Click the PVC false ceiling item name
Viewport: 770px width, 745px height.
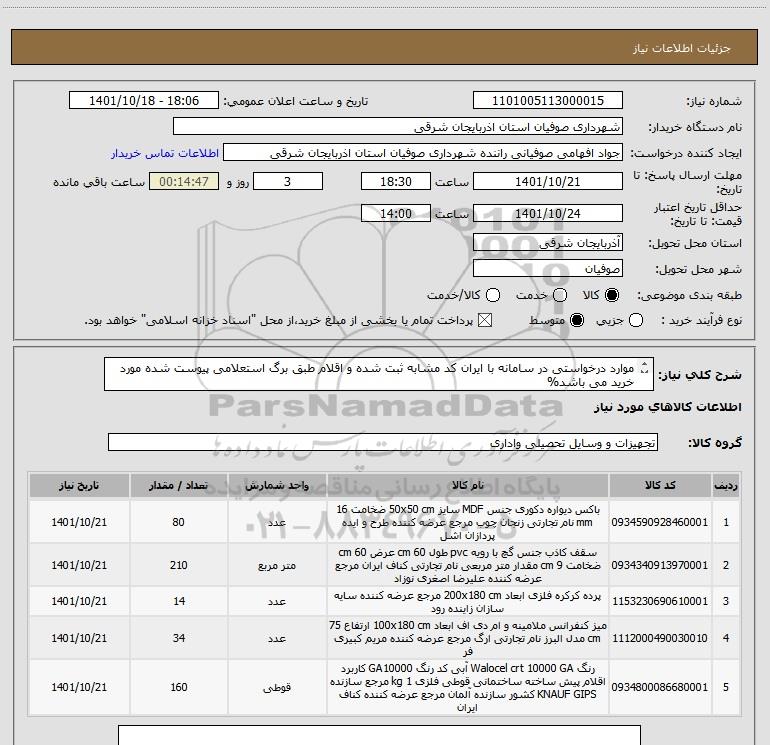[x=468, y=565]
